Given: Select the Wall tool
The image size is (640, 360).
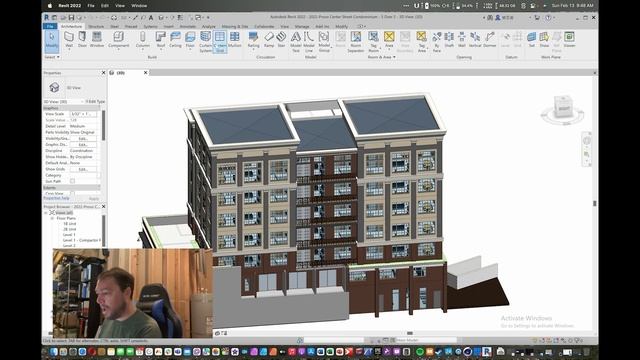Looking at the screenshot, I should point(69,40).
